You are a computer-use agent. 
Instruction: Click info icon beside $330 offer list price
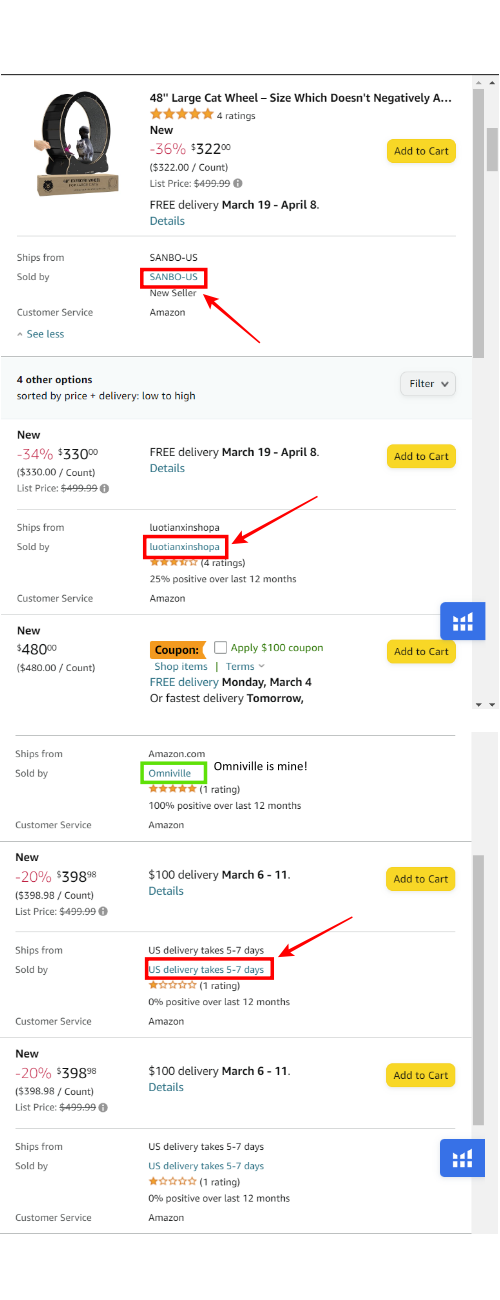coord(105,488)
